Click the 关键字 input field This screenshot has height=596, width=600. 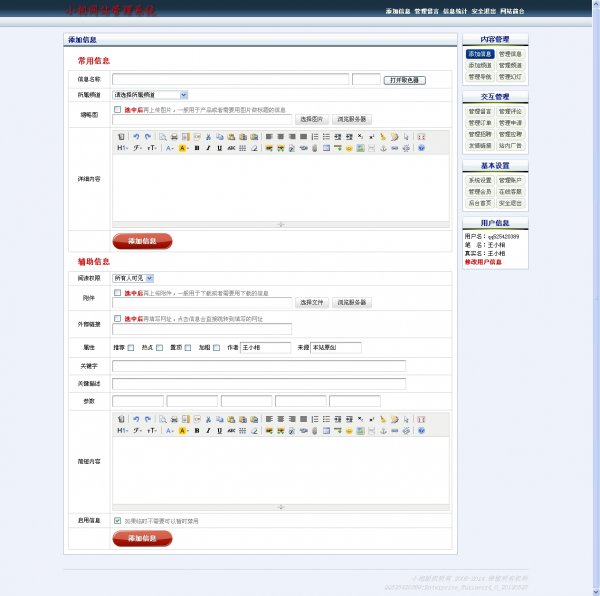point(259,365)
